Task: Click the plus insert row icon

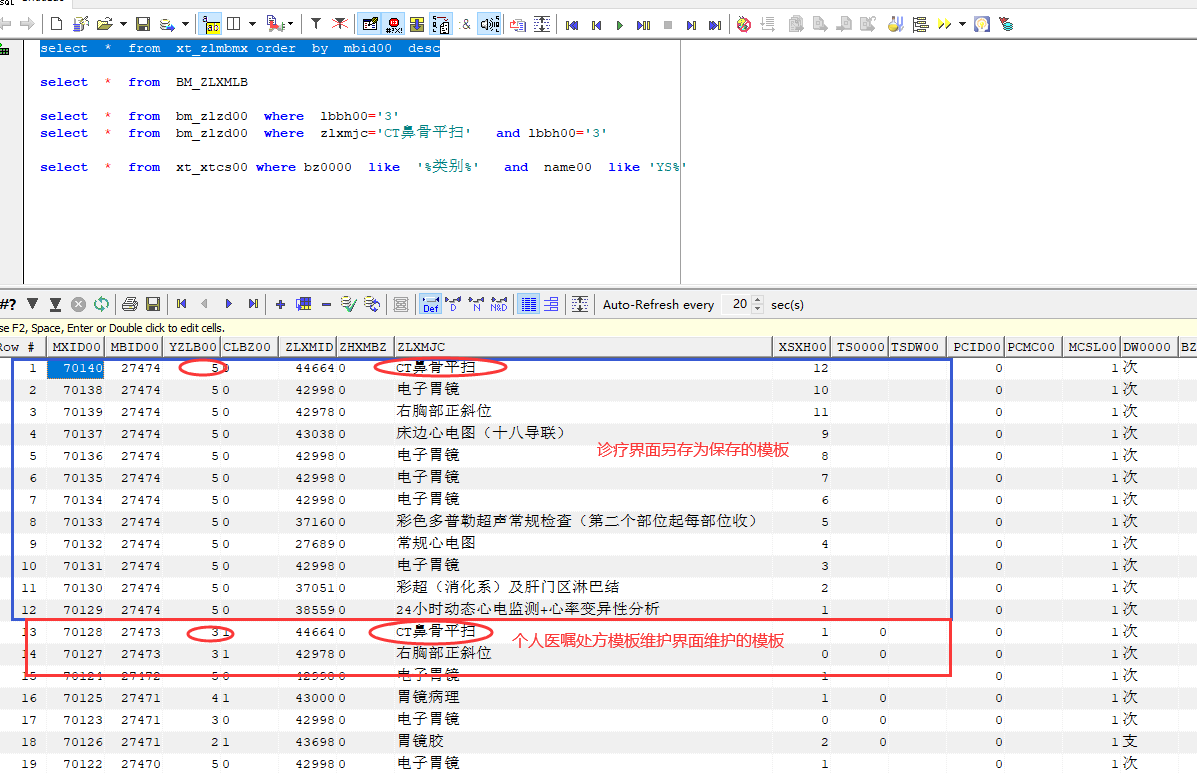Action: (x=280, y=305)
